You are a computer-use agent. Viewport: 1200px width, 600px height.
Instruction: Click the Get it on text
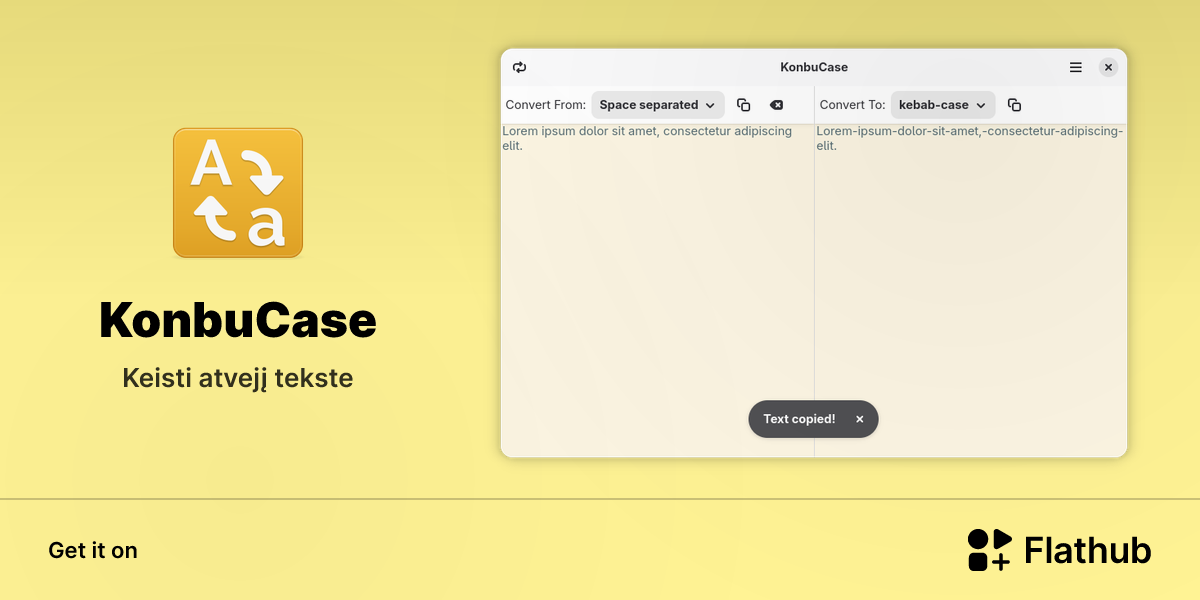(93, 551)
